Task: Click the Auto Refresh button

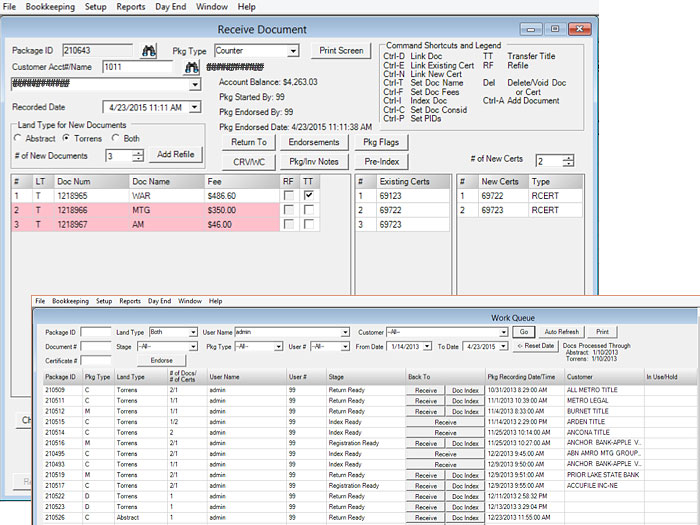Action: coord(561,332)
